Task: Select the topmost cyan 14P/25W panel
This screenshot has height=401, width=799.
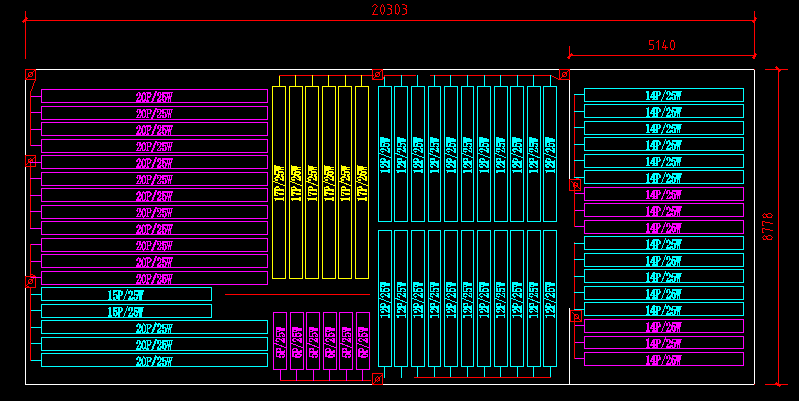Action: coord(664,95)
